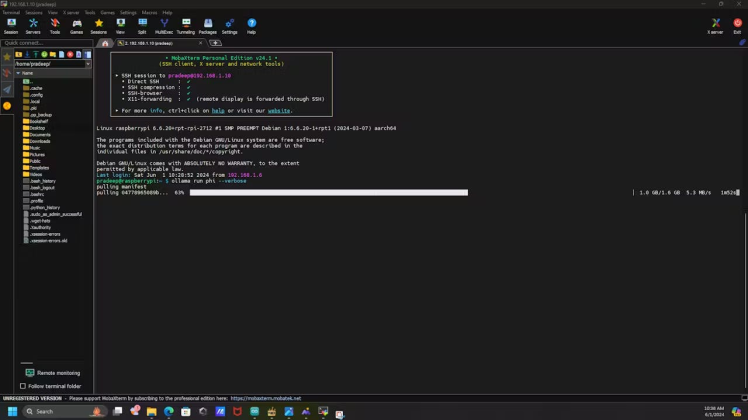Screen dimensions: 748x420
Task: Click the terminal vertical scrollbar
Action: pos(745,301)
